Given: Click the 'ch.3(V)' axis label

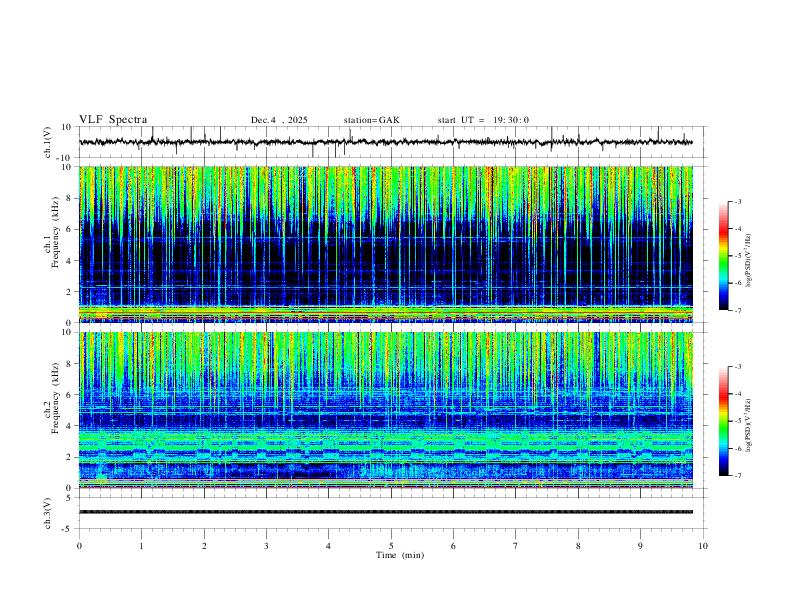Looking at the screenshot, I should point(48,513).
